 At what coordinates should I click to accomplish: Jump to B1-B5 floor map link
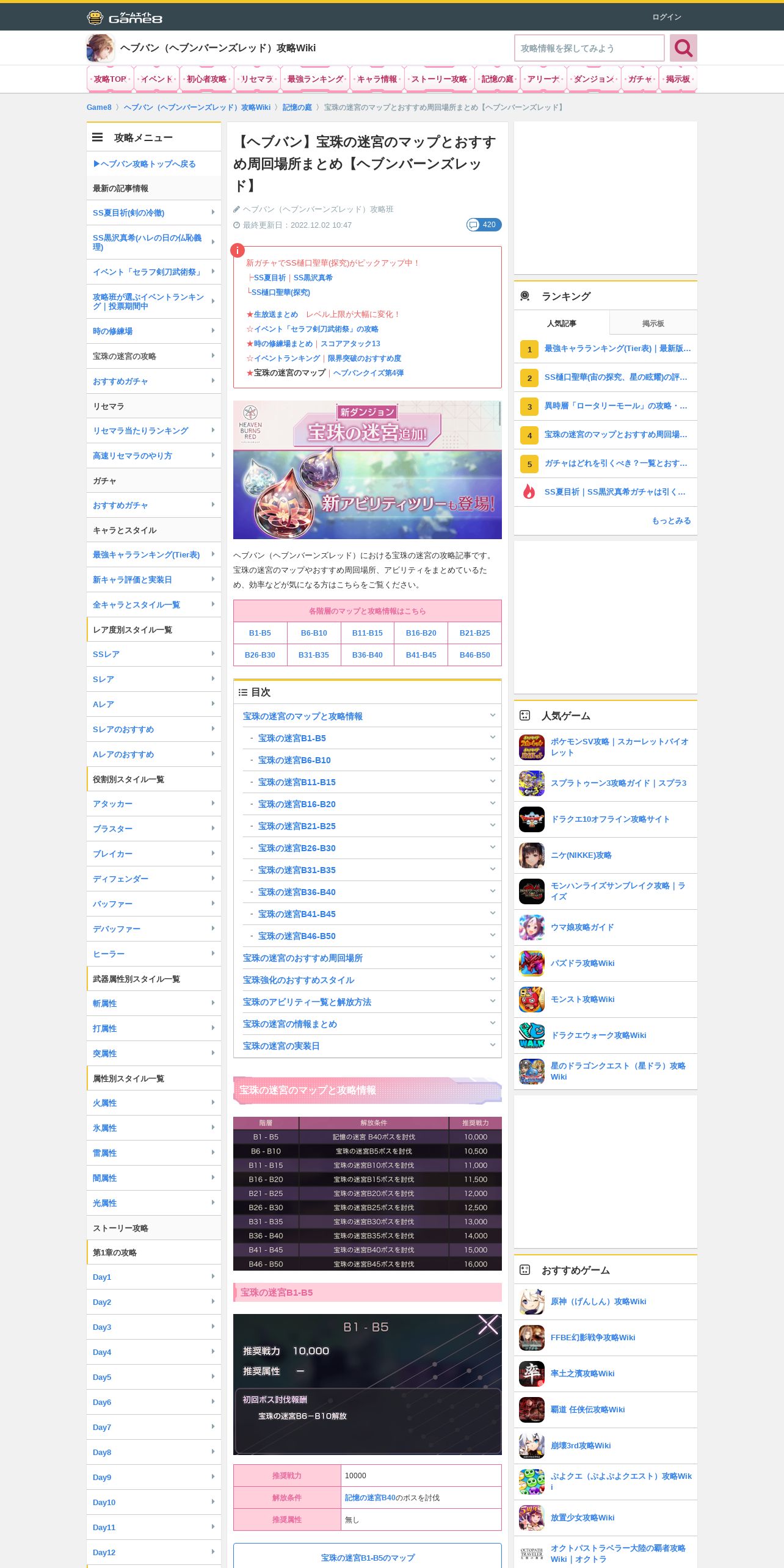point(260,633)
